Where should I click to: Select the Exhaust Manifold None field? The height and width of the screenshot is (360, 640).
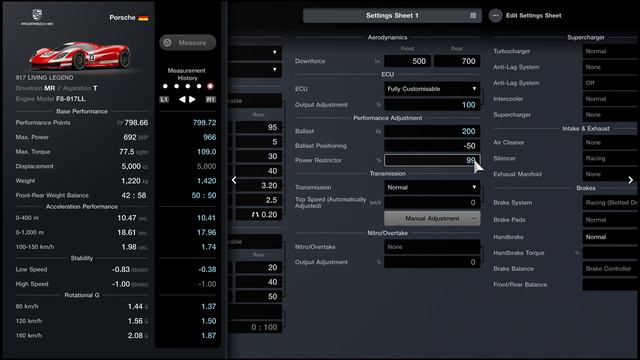[611, 174]
